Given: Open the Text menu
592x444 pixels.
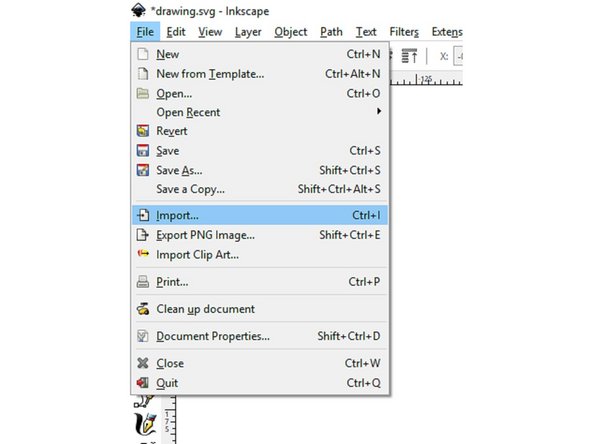Looking at the screenshot, I should coord(366,32).
